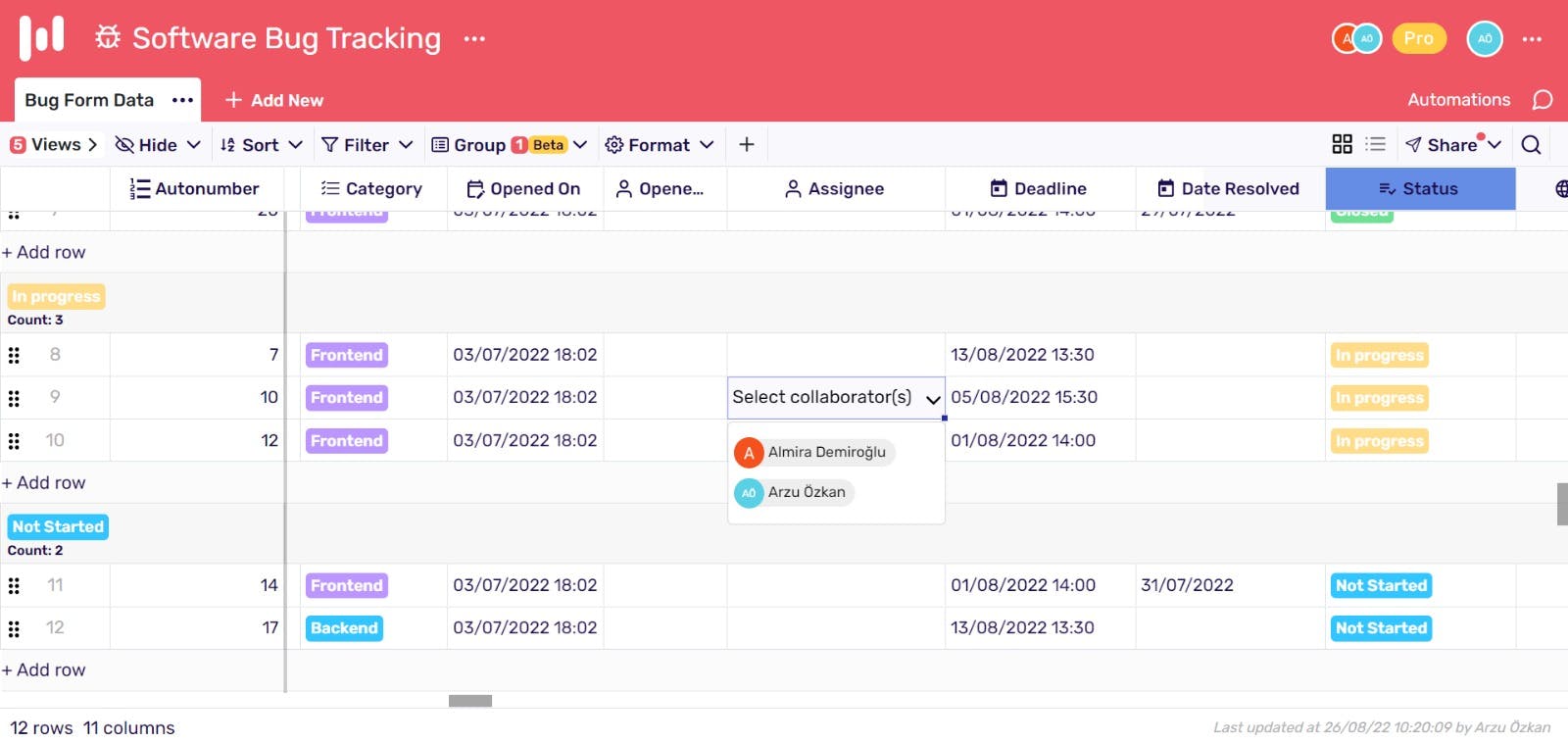Click the plus icon after Format
This screenshot has height=743, width=1568.
[747, 145]
